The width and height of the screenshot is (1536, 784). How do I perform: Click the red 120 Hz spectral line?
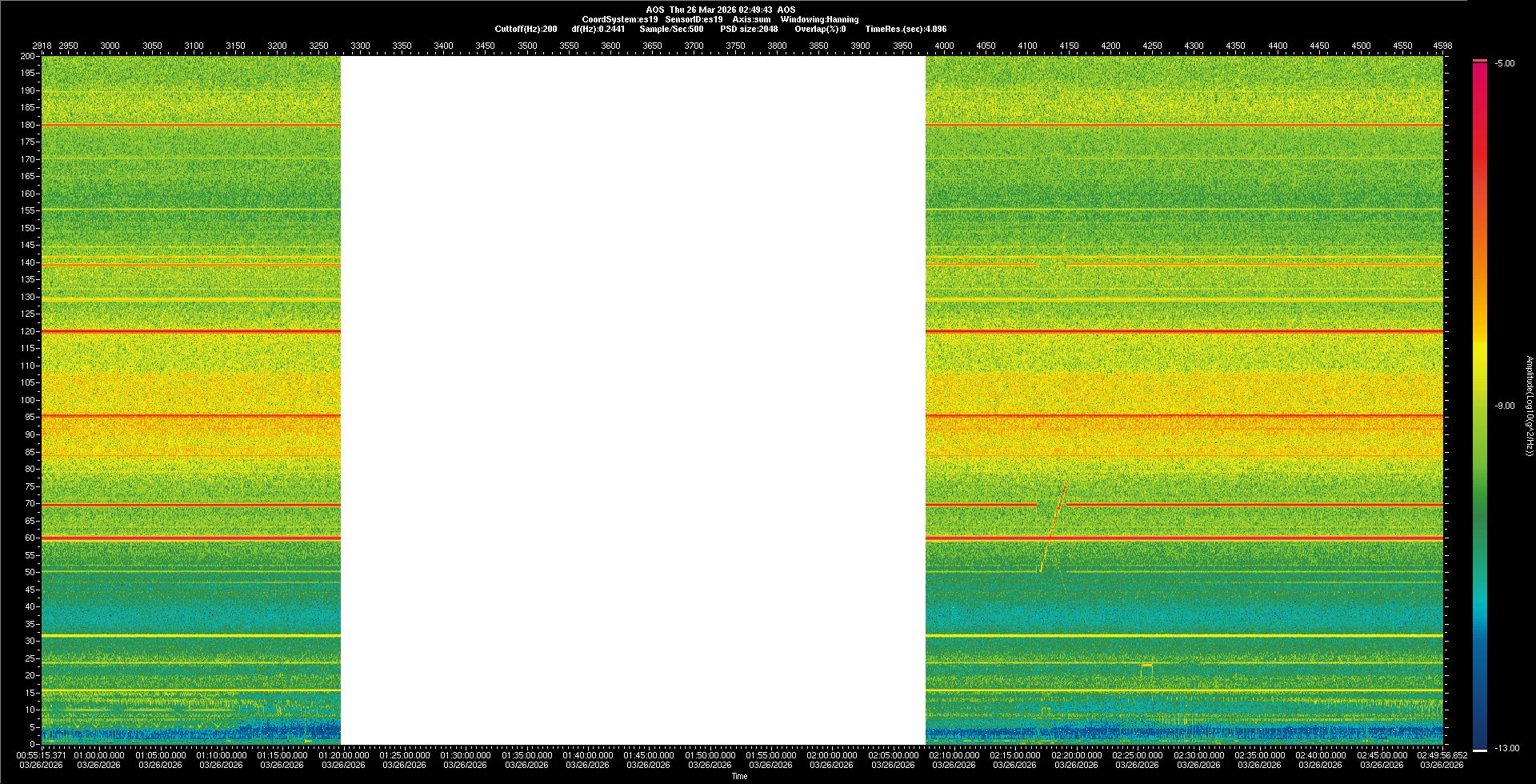click(x=190, y=331)
